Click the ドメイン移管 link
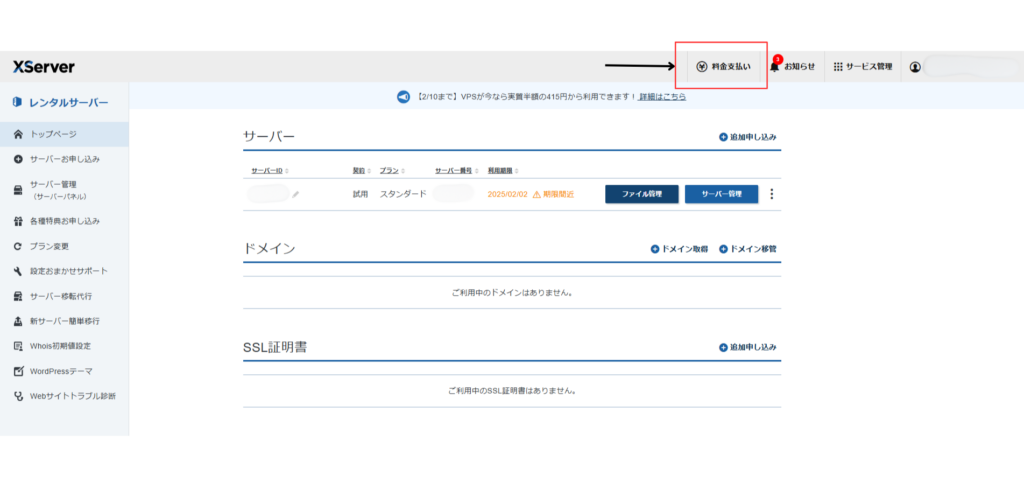 [x=748, y=249]
